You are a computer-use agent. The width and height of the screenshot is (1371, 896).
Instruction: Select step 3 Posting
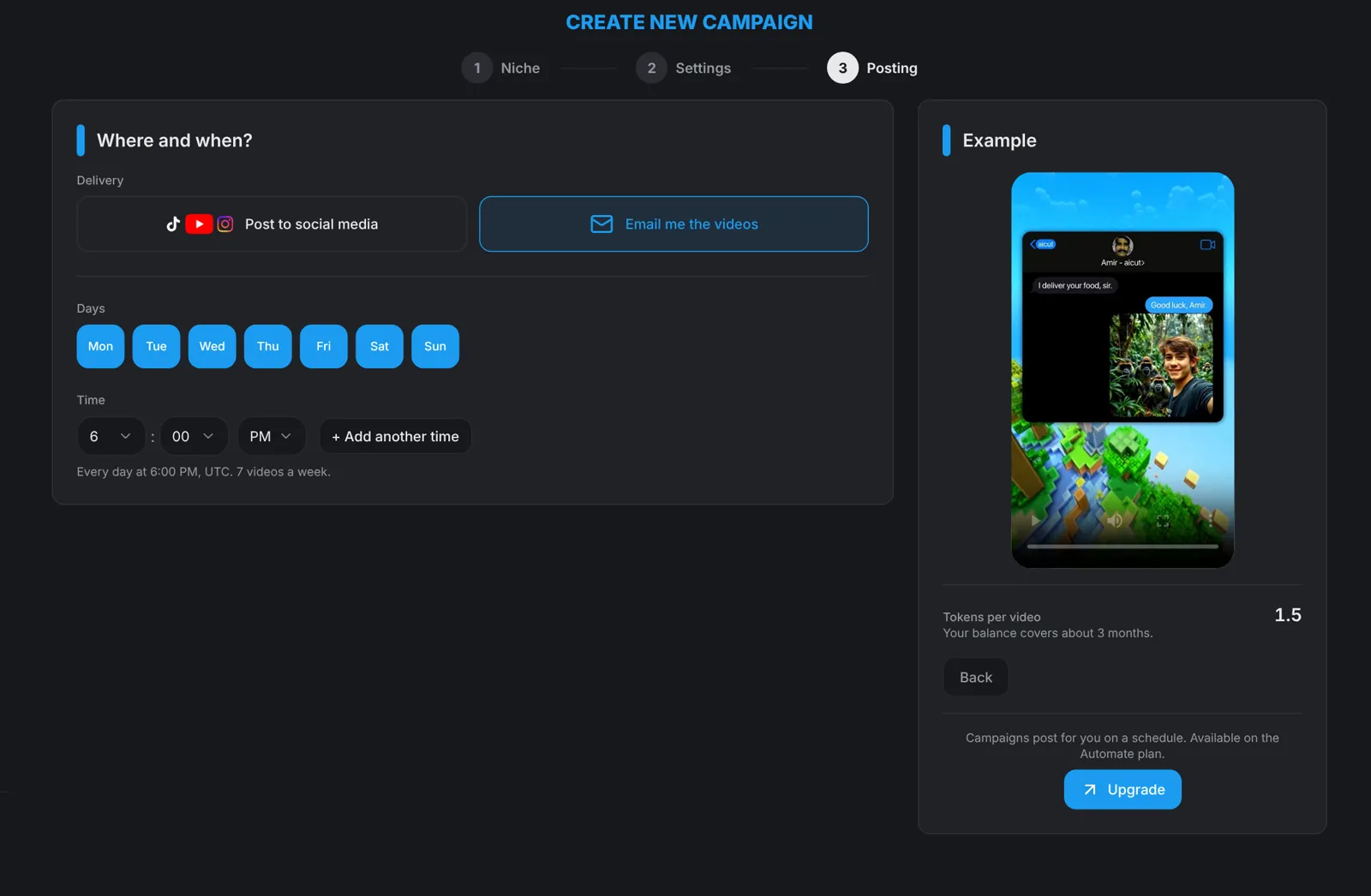[x=872, y=68]
